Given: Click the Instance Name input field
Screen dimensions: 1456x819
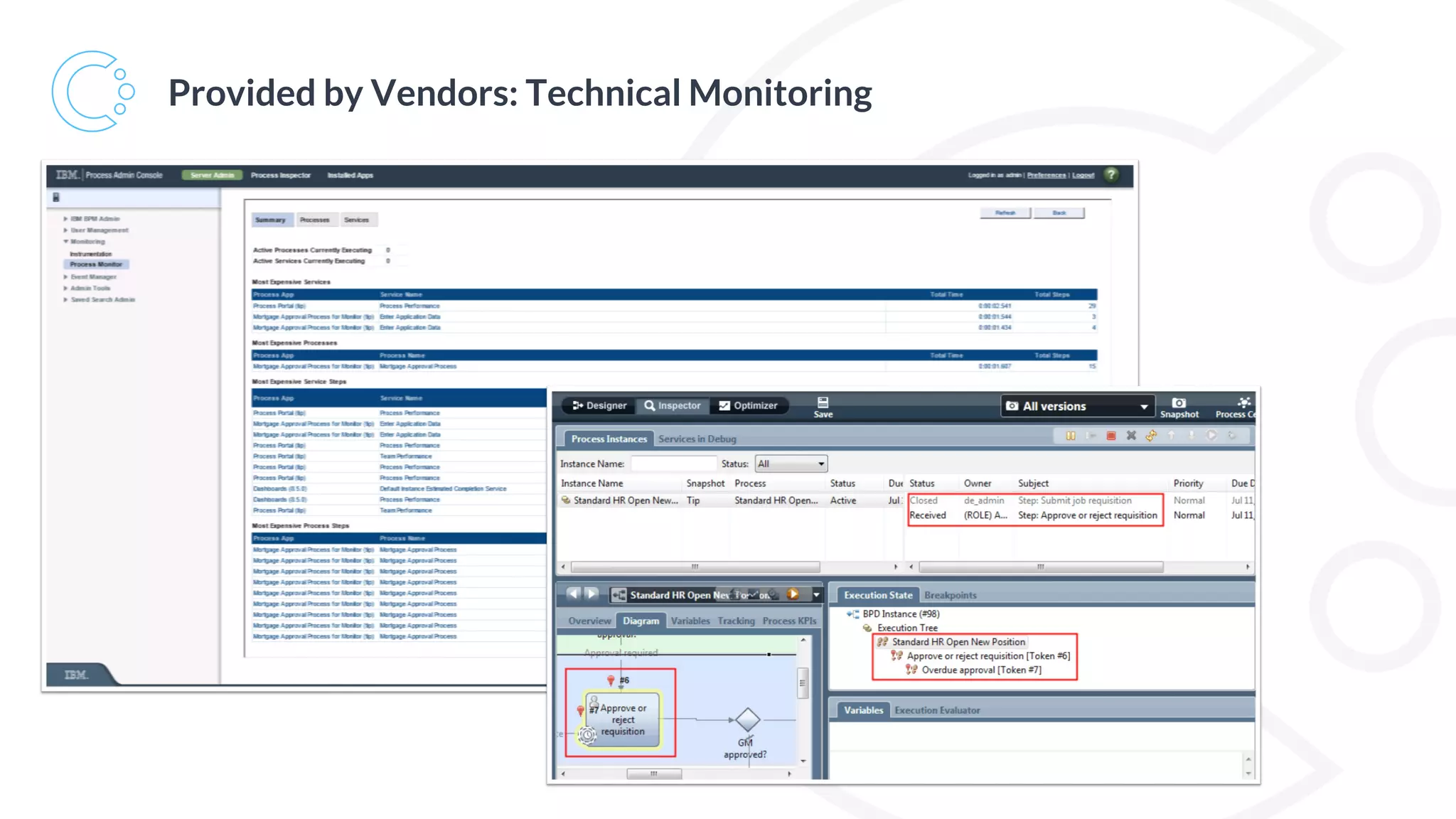Looking at the screenshot, I should [x=673, y=464].
